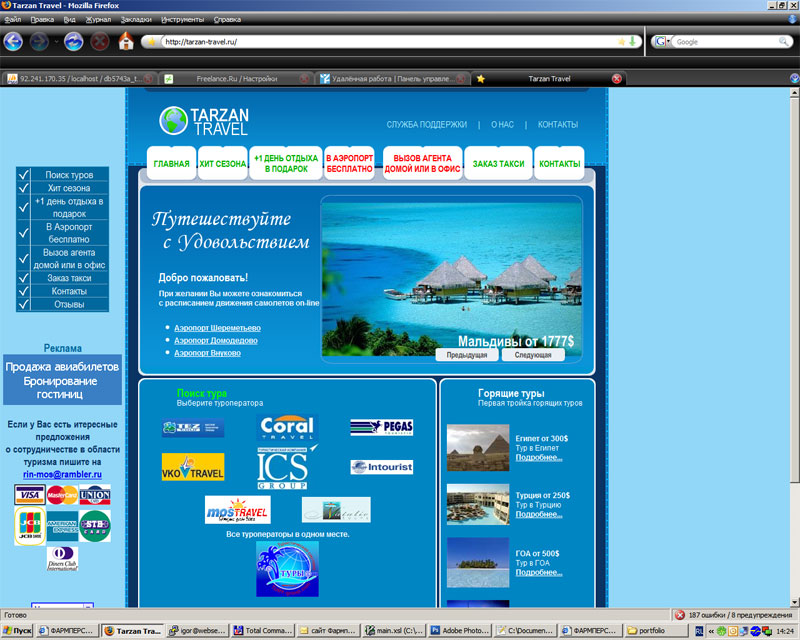The width and height of the screenshot is (800, 640).
Task: Select the VKO Travel operator logo
Action: (195, 466)
